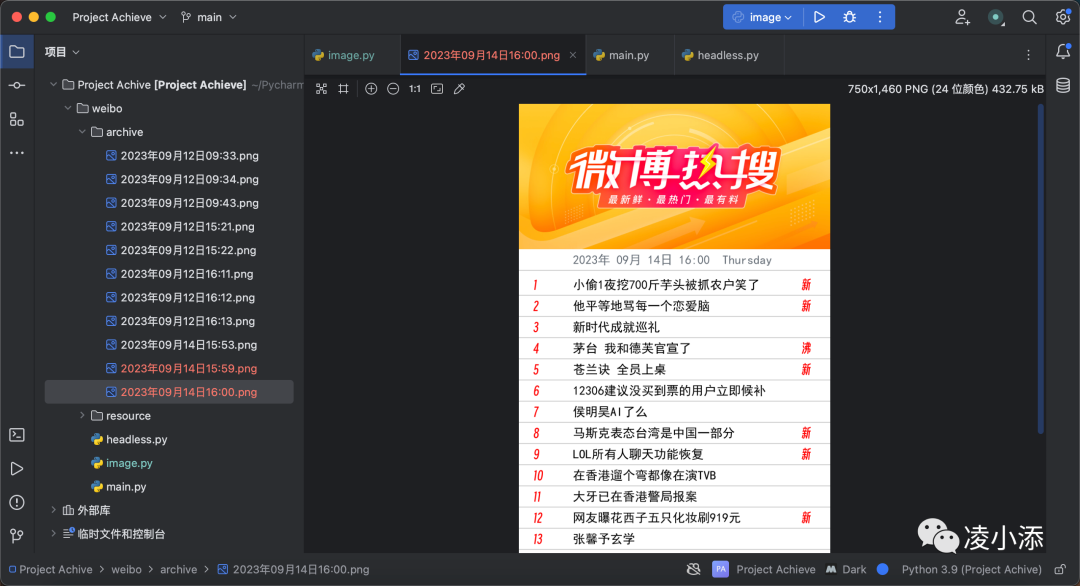Open the 'image' run configuration dropdown
Screen dimensions: 1080x586
pyautogui.click(x=762, y=17)
